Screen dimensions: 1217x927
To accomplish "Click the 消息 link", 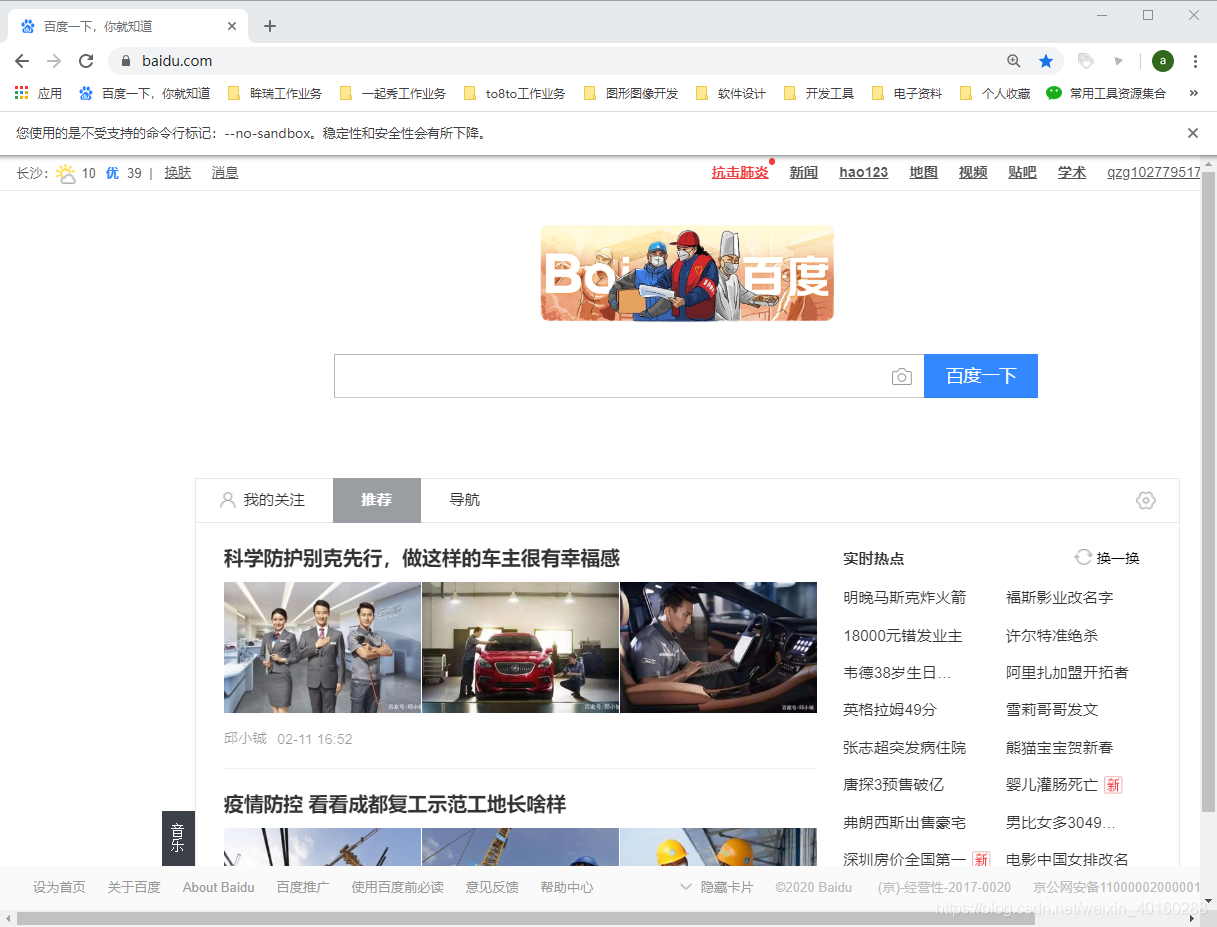I will pos(225,173).
